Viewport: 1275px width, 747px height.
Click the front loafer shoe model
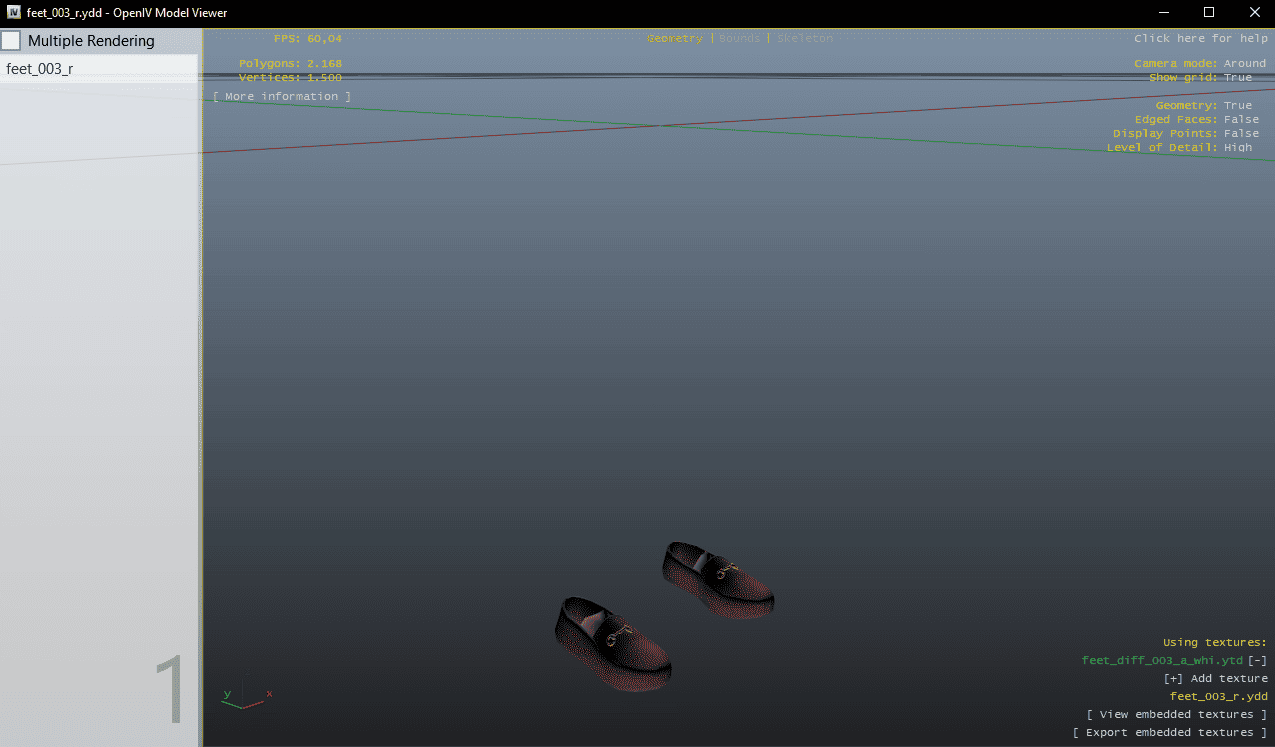pyautogui.click(x=612, y=642)
